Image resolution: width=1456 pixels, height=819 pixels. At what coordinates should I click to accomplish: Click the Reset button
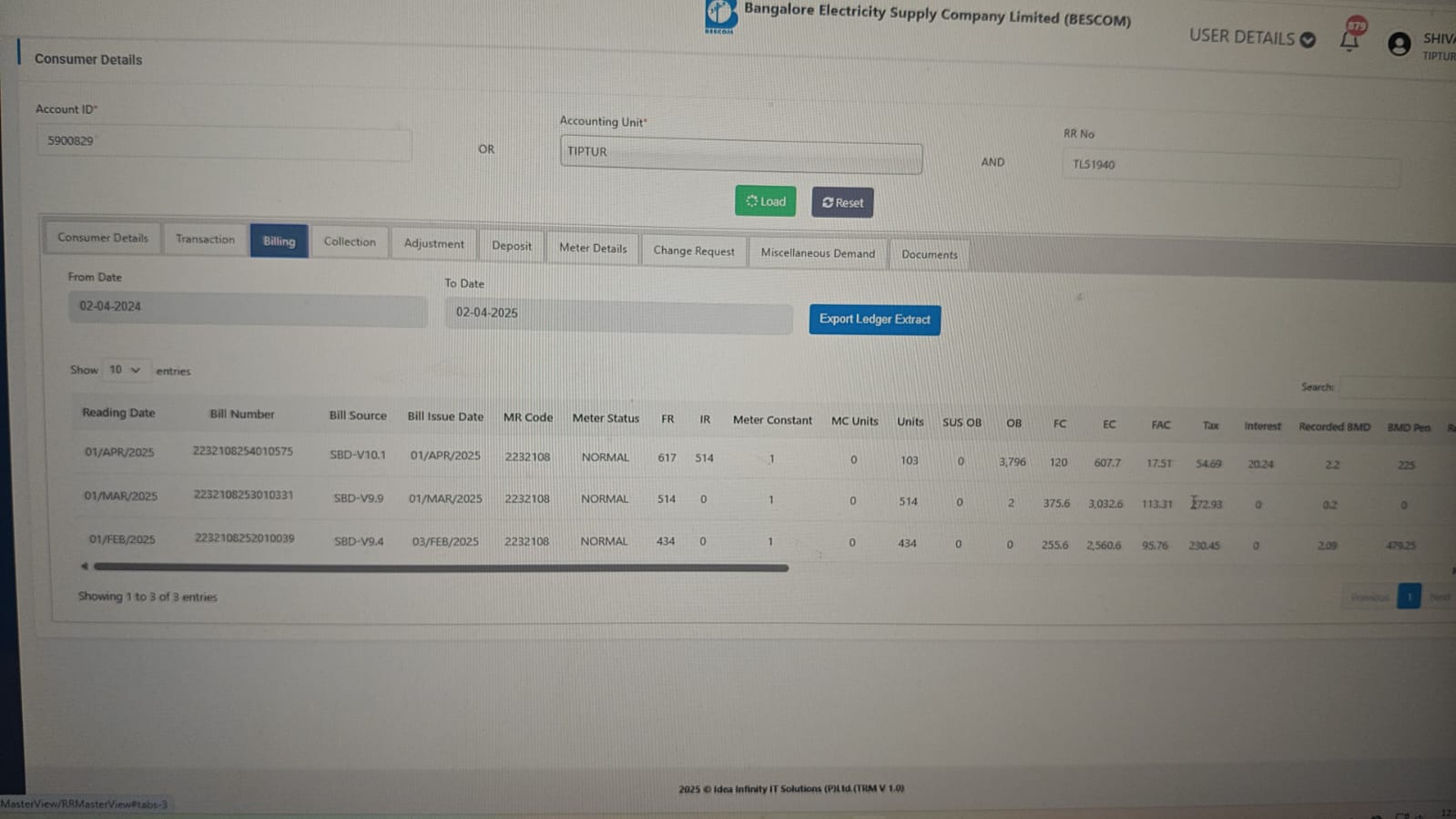[x=842, y=202]
